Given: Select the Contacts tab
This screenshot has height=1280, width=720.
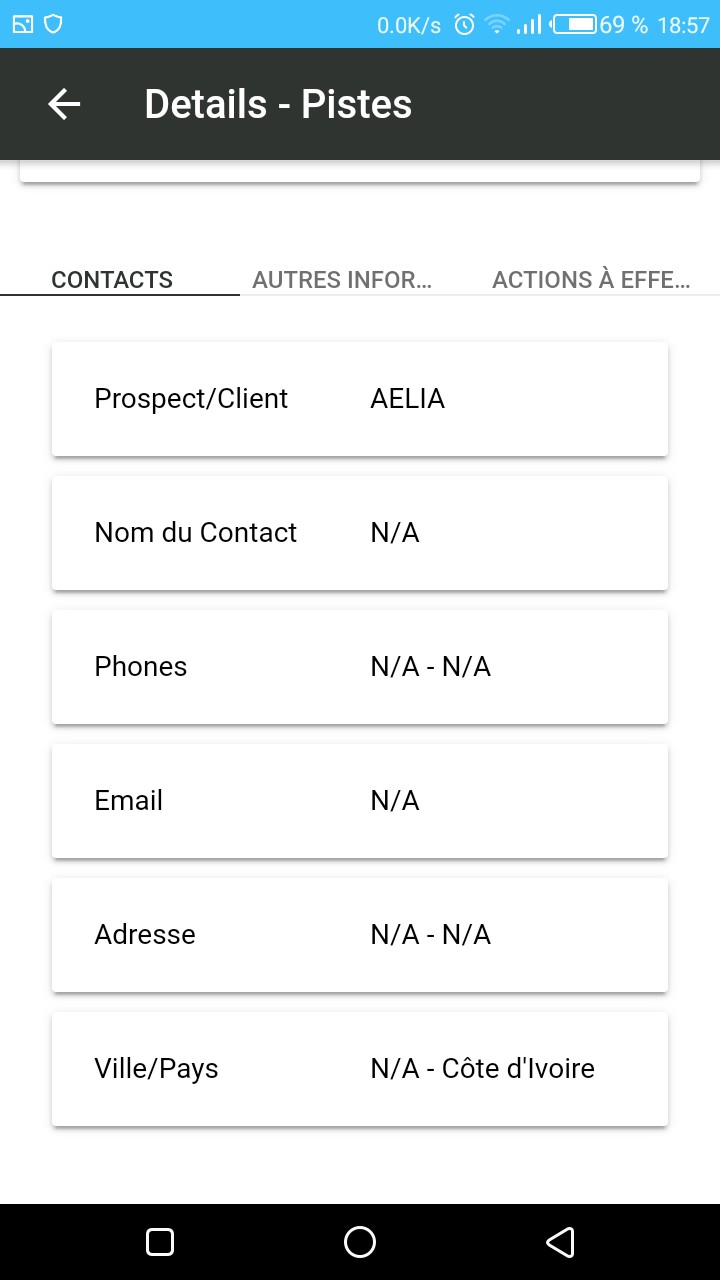Looking at the screenshot, I should (112, 280).
